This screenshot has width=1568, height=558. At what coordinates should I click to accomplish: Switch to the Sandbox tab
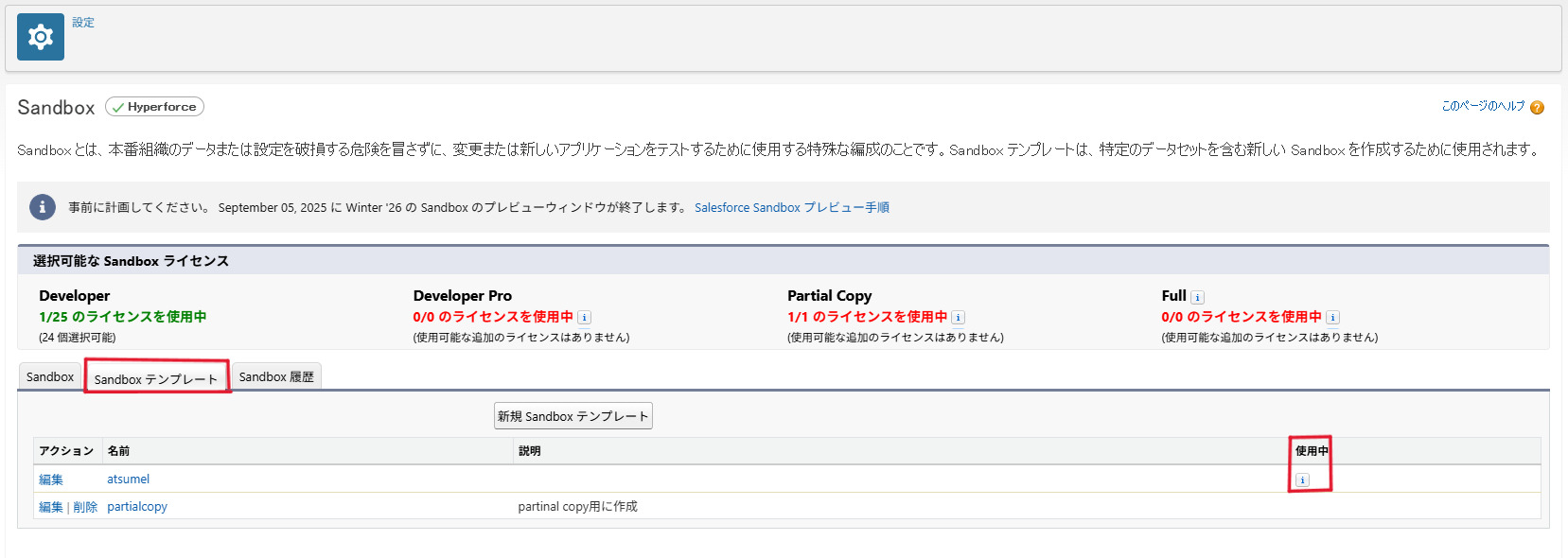click(x=50, y=377)
